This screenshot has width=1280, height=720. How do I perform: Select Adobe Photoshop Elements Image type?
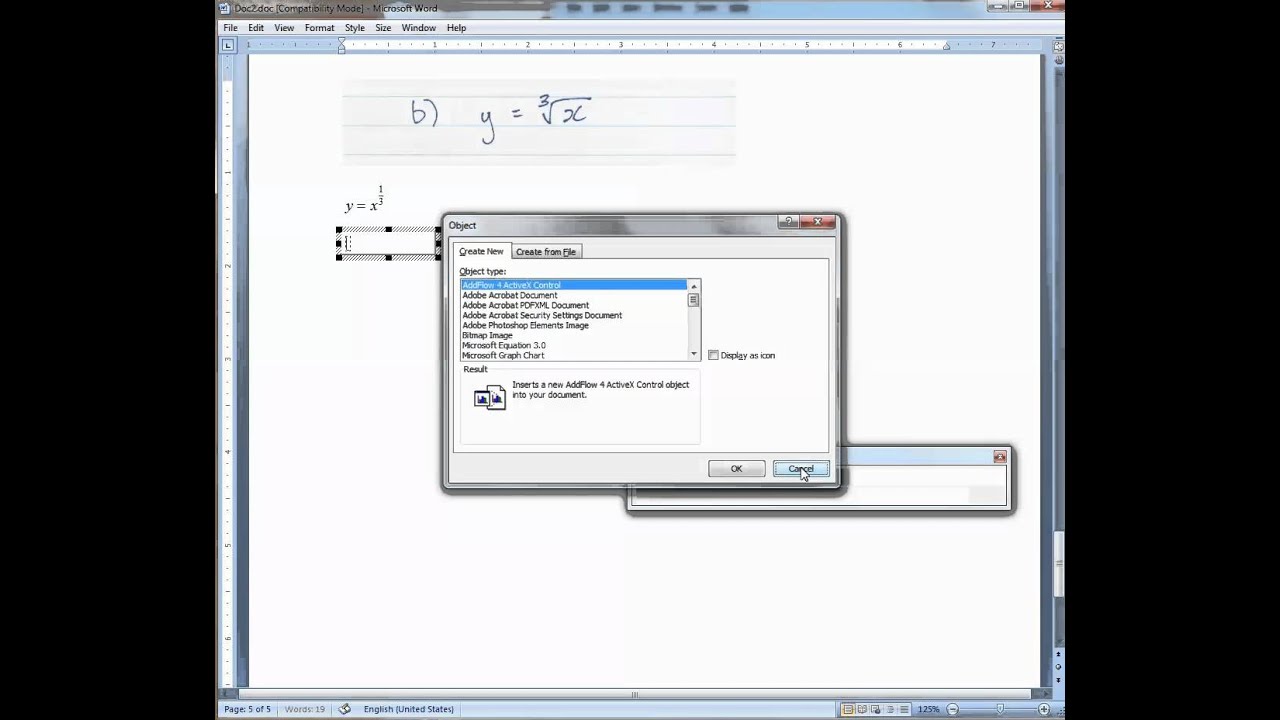pos(574,325)
